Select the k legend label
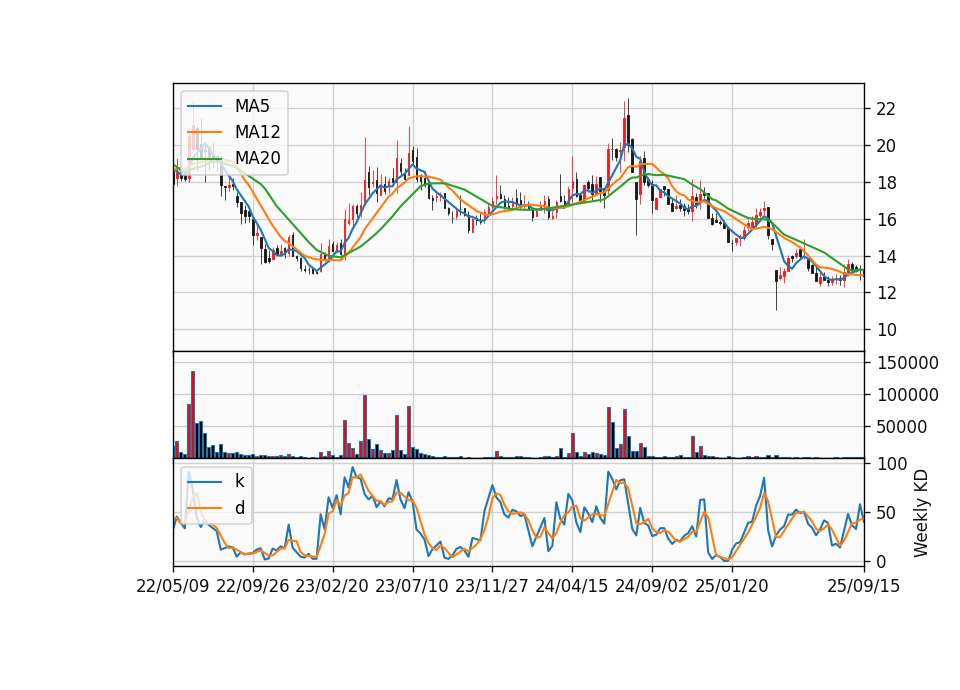 click(x=239, y=481)
